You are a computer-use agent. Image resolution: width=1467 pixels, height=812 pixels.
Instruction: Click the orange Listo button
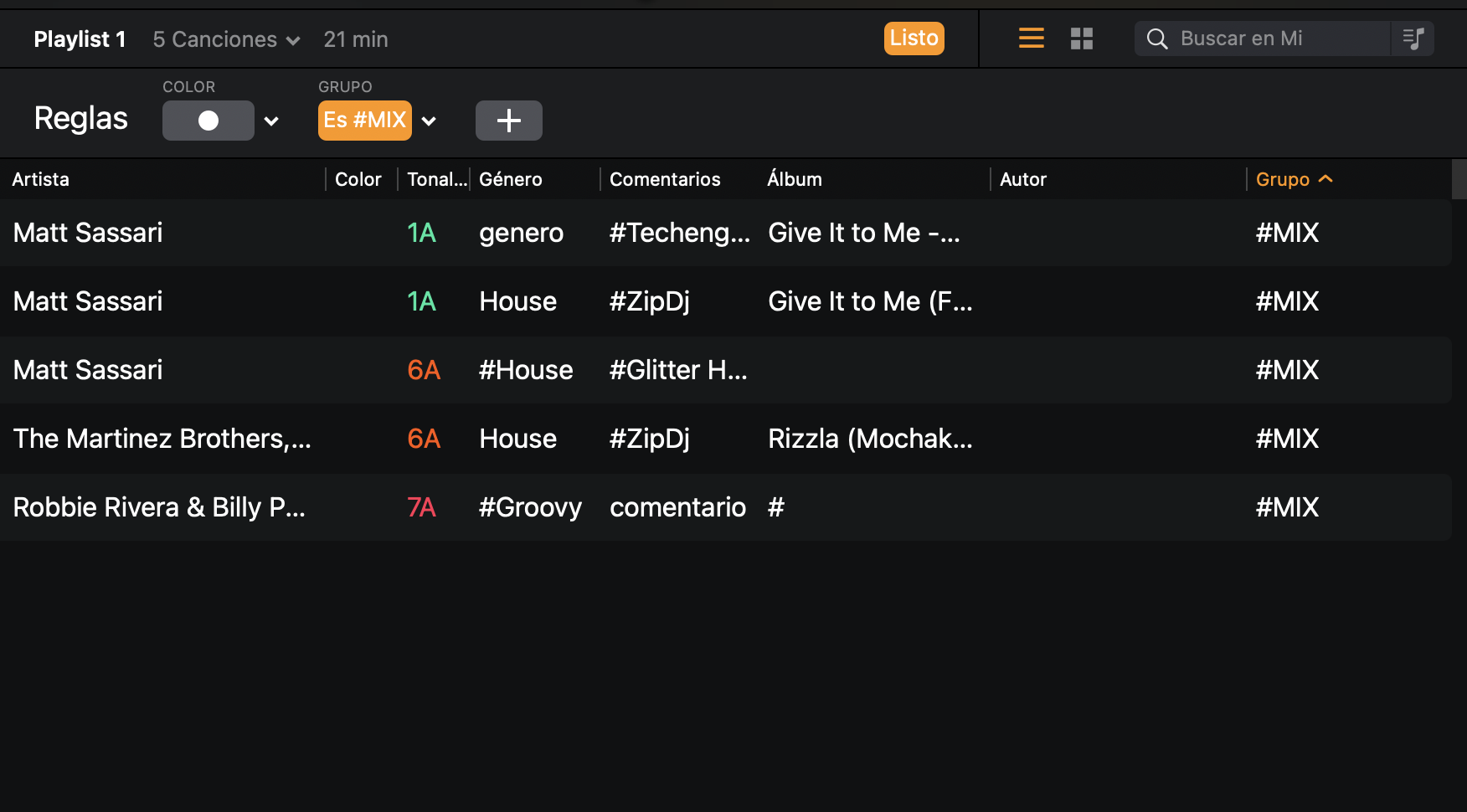click(914, 38)
